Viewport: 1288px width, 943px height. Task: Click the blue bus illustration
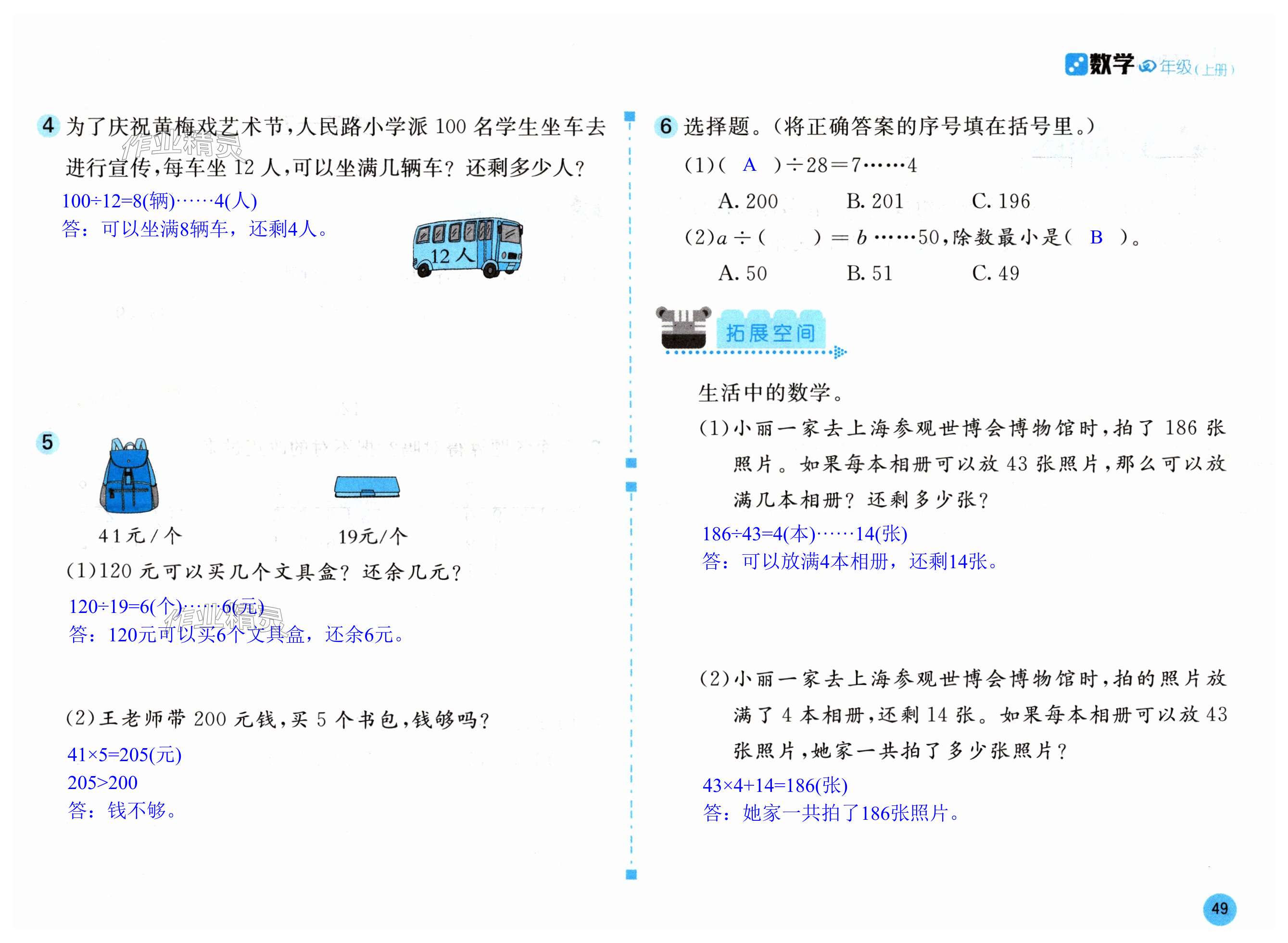pyautogui.click(x=467, y=248)
